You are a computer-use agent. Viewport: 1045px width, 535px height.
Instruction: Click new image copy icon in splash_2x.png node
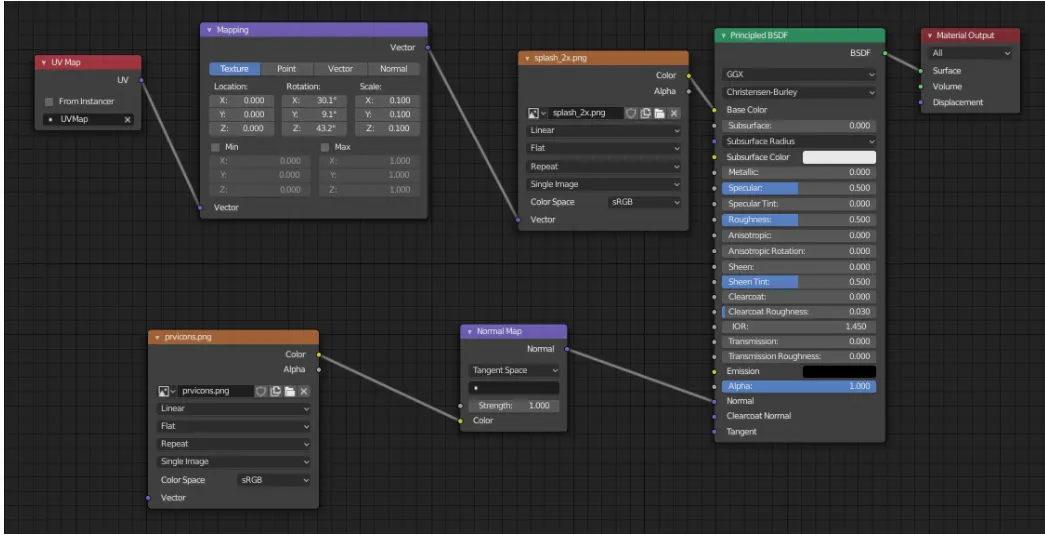click(x=645, y=113)
